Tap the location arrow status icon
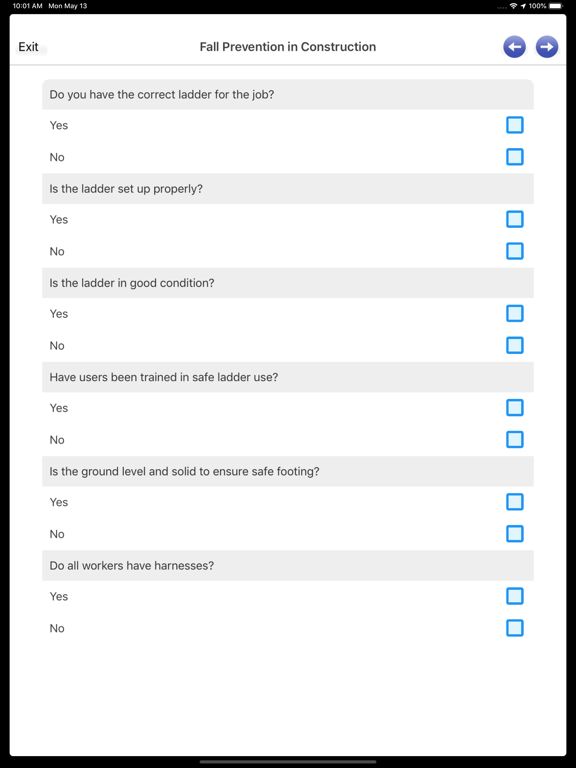 pyautogui.click(x=523, y=6)
